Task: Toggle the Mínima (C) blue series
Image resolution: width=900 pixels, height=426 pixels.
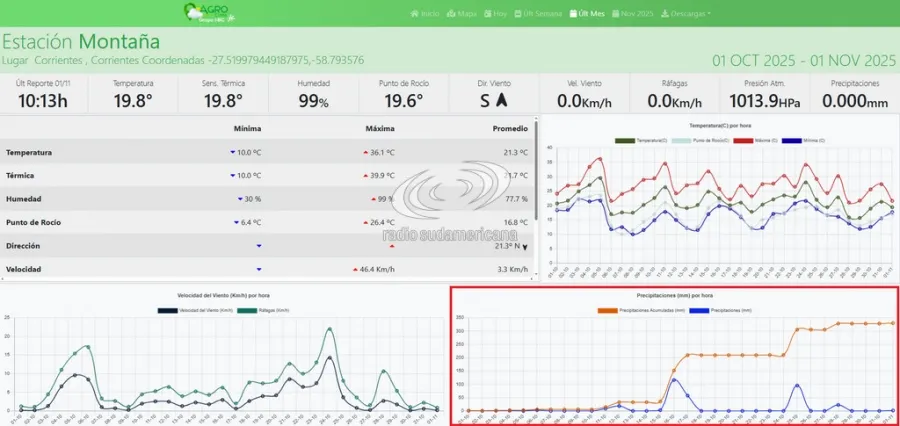Action: click(791, 141)
